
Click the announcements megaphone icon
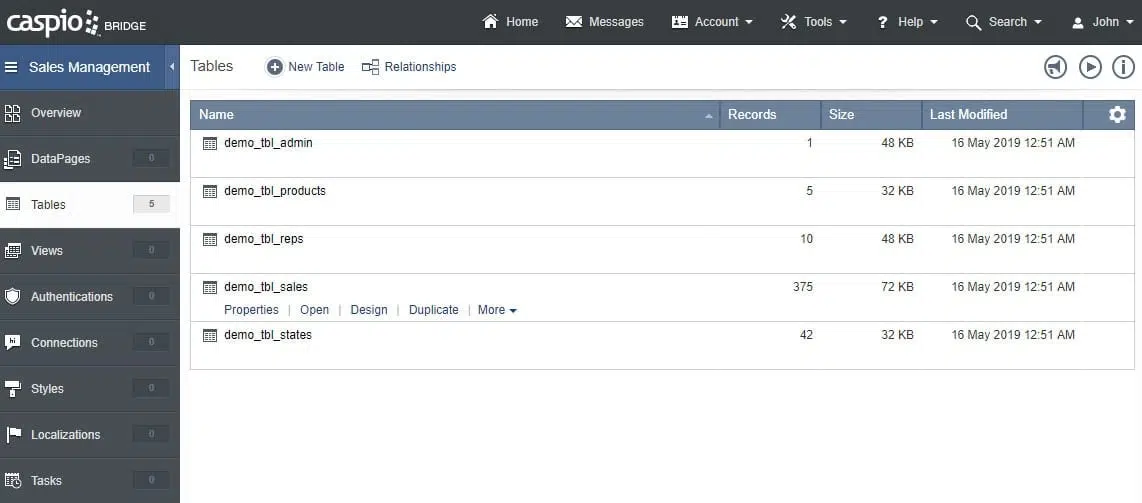click(x=1055, y=67)
